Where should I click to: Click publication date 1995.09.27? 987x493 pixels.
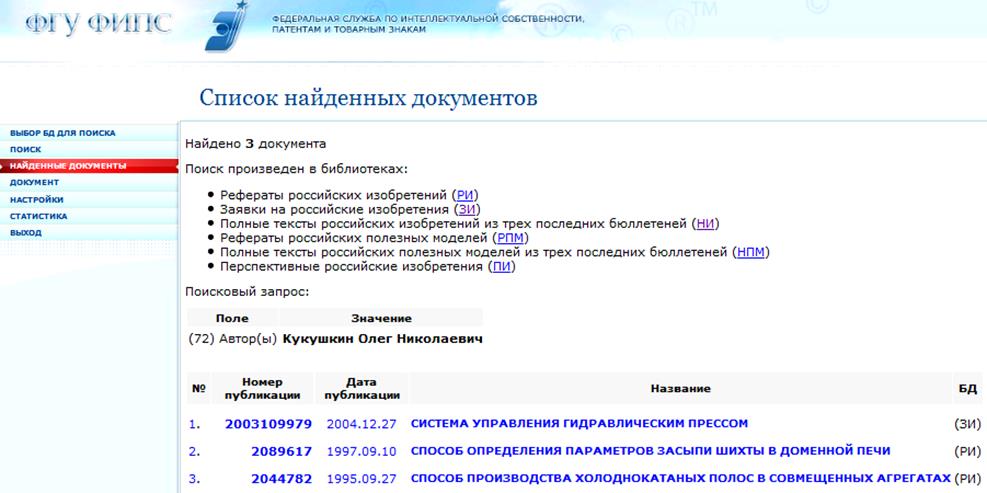click(x=361, y=479)
